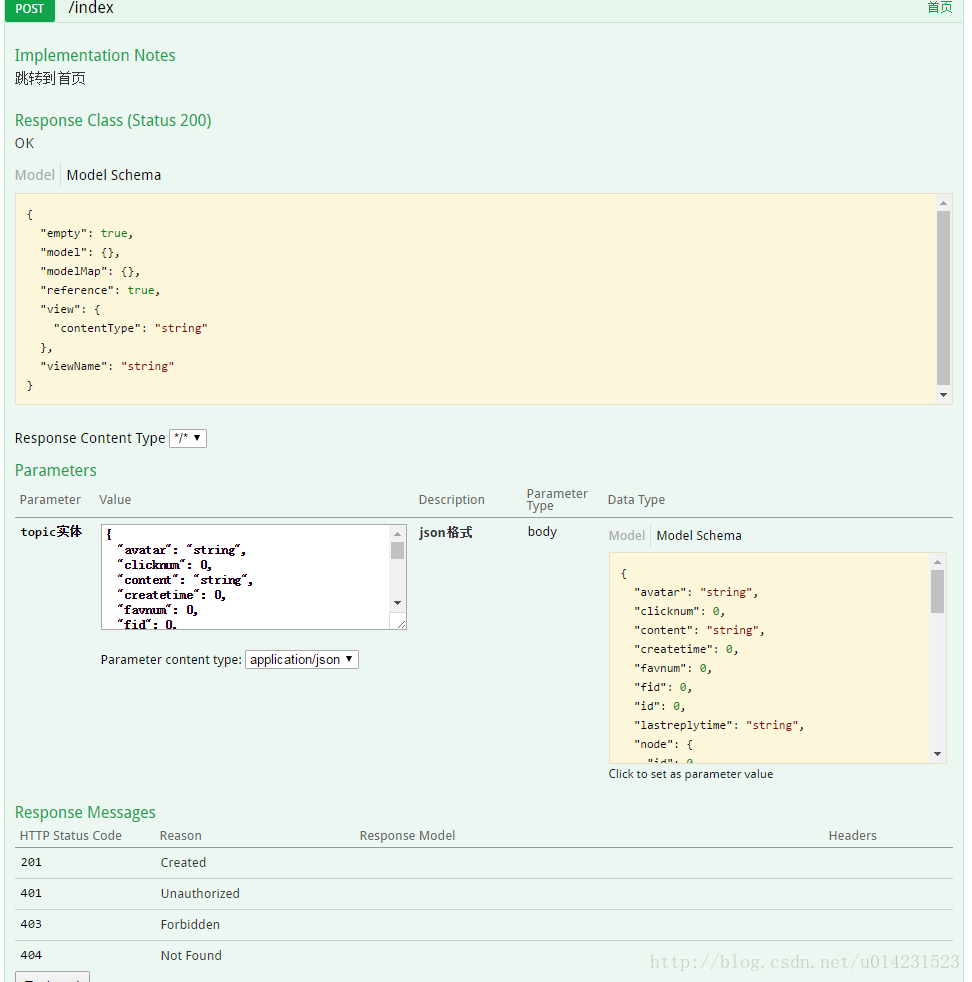Click the "body" parameter type value
The height and width of the screenshot is (982, 972).
coord(542,532)
